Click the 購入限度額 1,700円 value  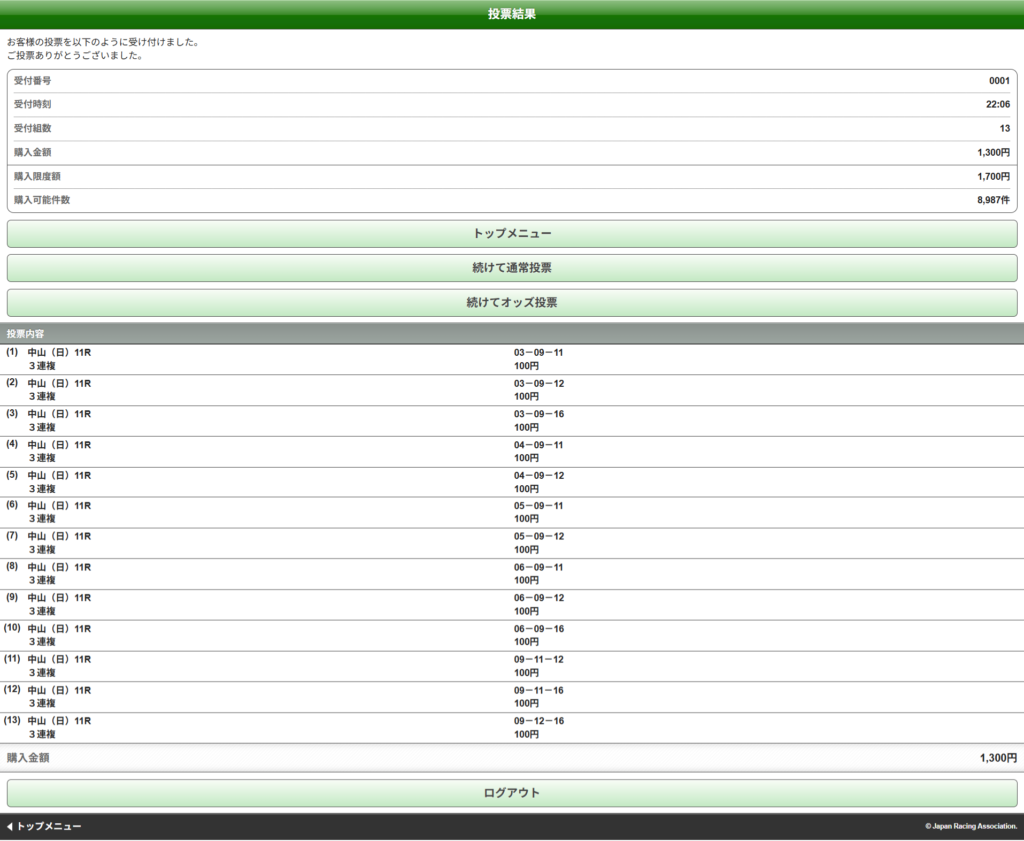[993, 177]
